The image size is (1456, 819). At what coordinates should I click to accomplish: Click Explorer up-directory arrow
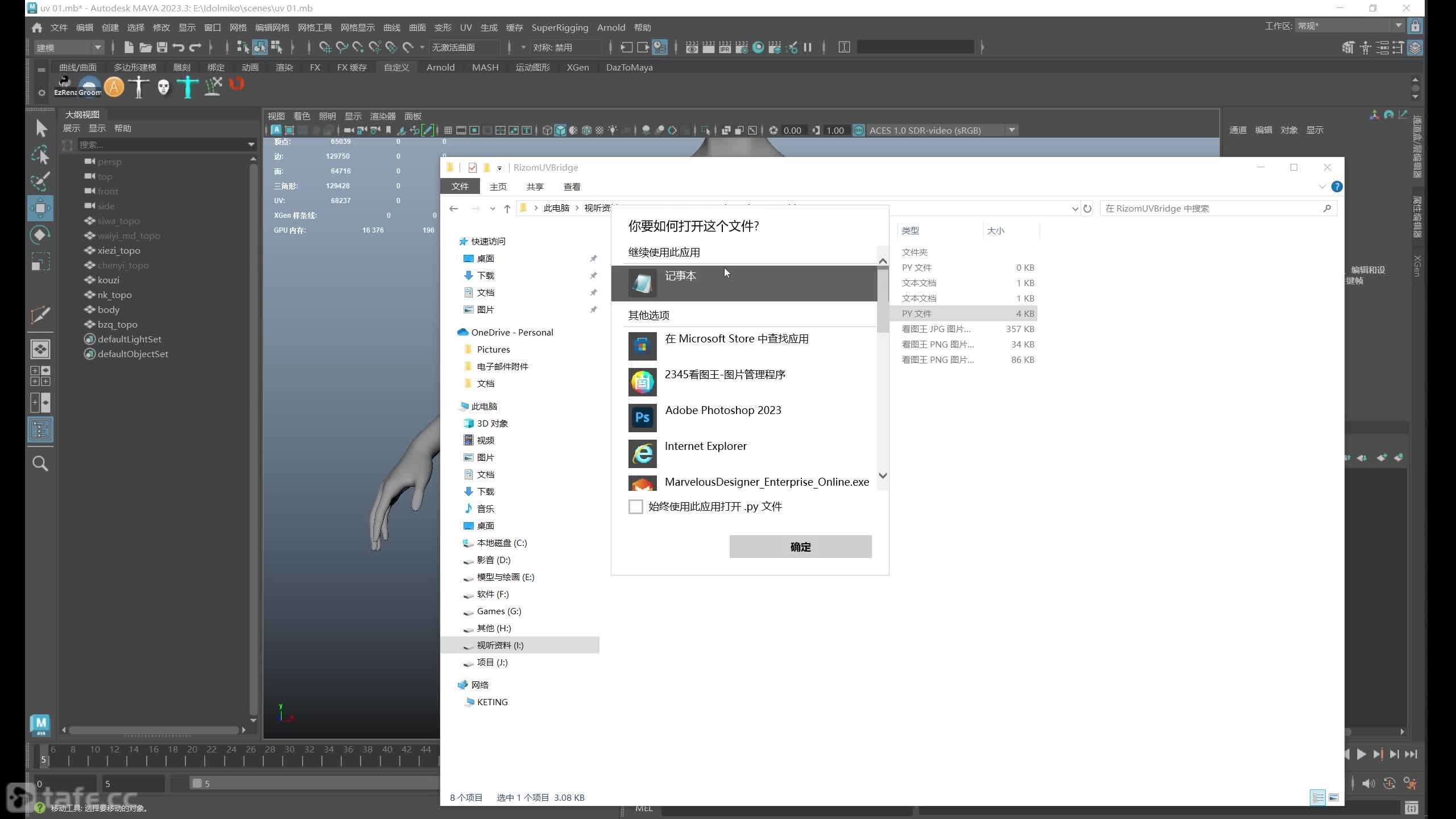tap(507, 209)
